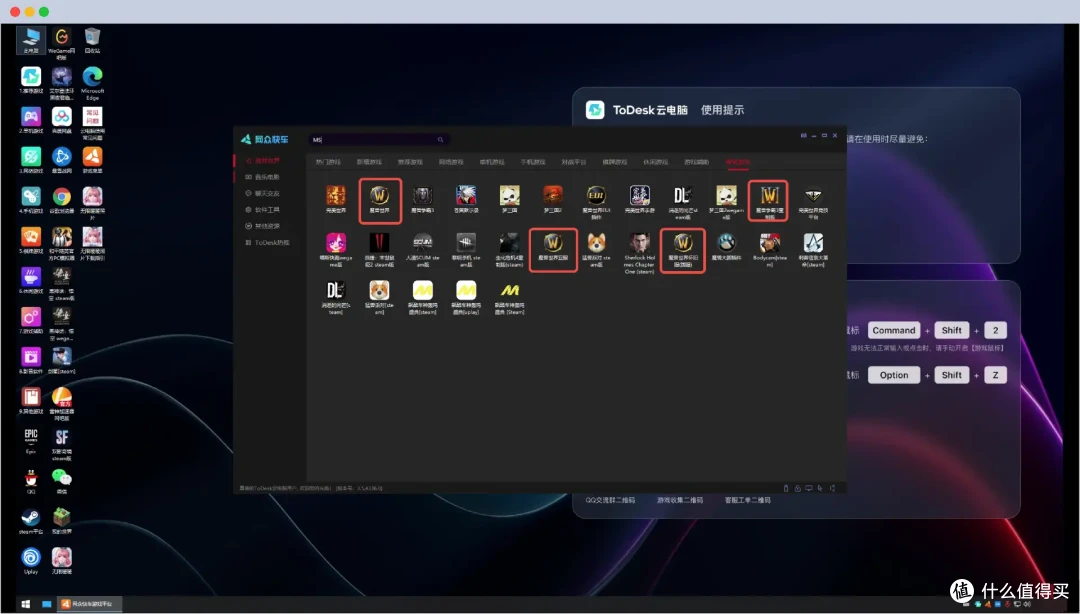Click QQ交流群二维码 in ToDesk panel

(x=610, y=500)
